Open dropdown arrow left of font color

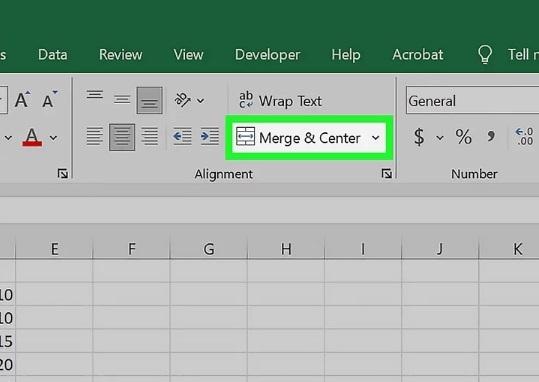[x=8, y=138]
